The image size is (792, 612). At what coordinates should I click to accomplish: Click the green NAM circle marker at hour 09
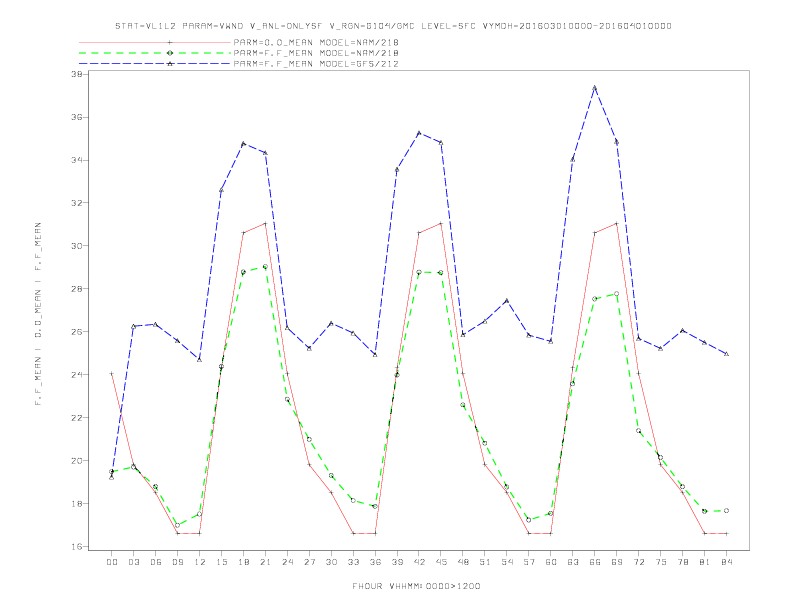[177, 525]
